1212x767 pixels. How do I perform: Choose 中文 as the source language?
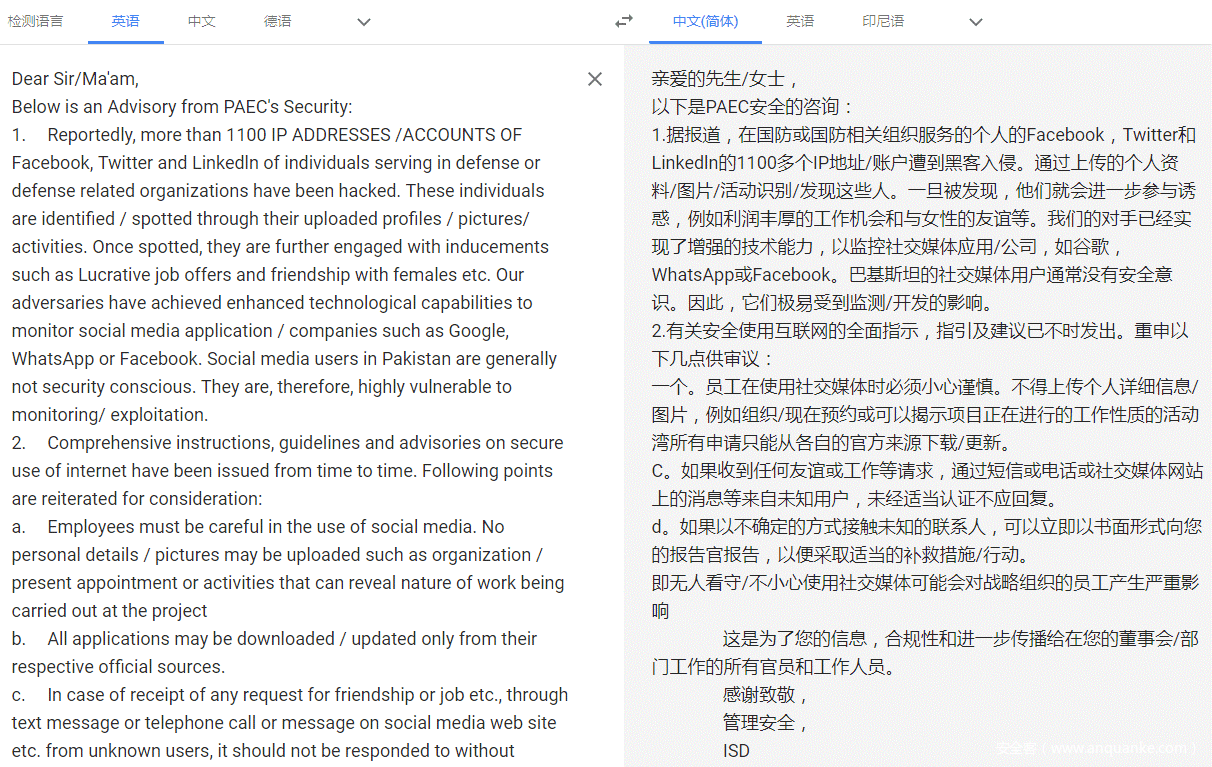coord(202,21)
